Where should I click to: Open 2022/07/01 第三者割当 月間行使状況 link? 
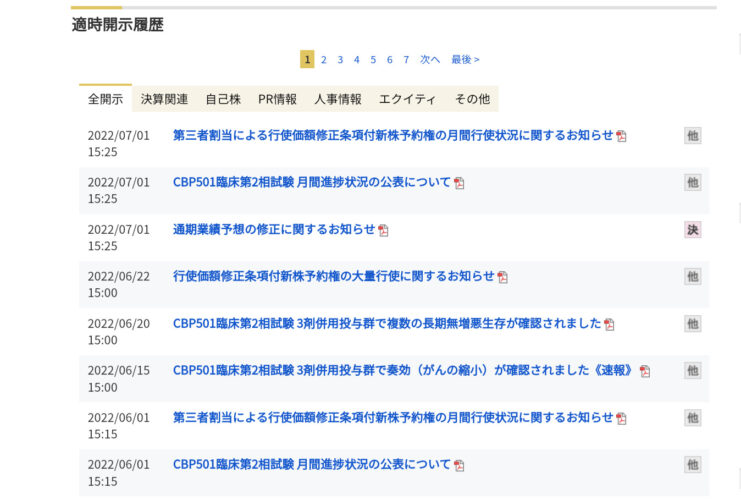tap(393, 136)
